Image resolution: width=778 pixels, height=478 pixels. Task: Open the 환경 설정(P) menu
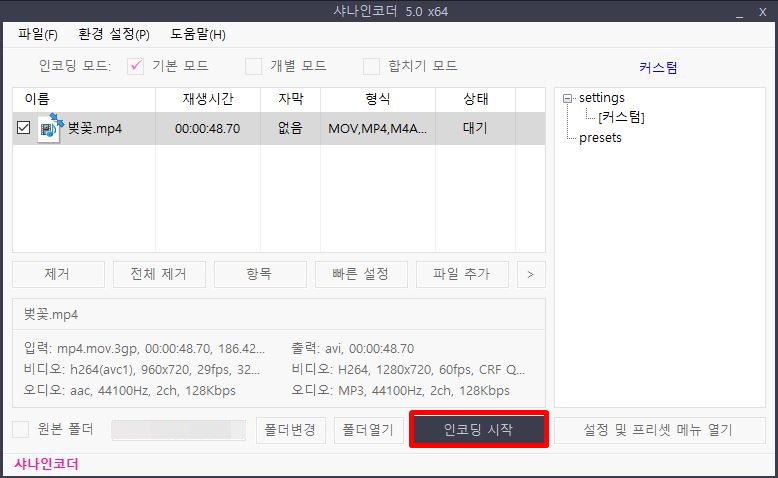pos(114,34)
